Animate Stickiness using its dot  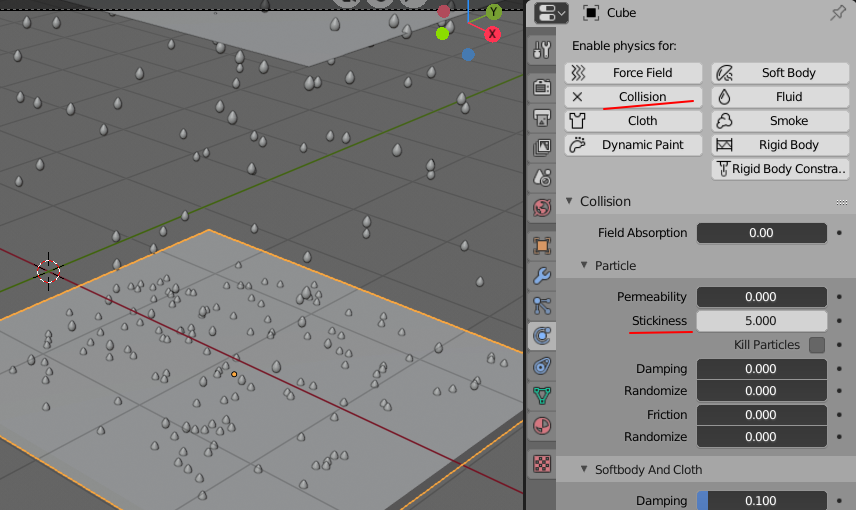click(x=839, y=321)
